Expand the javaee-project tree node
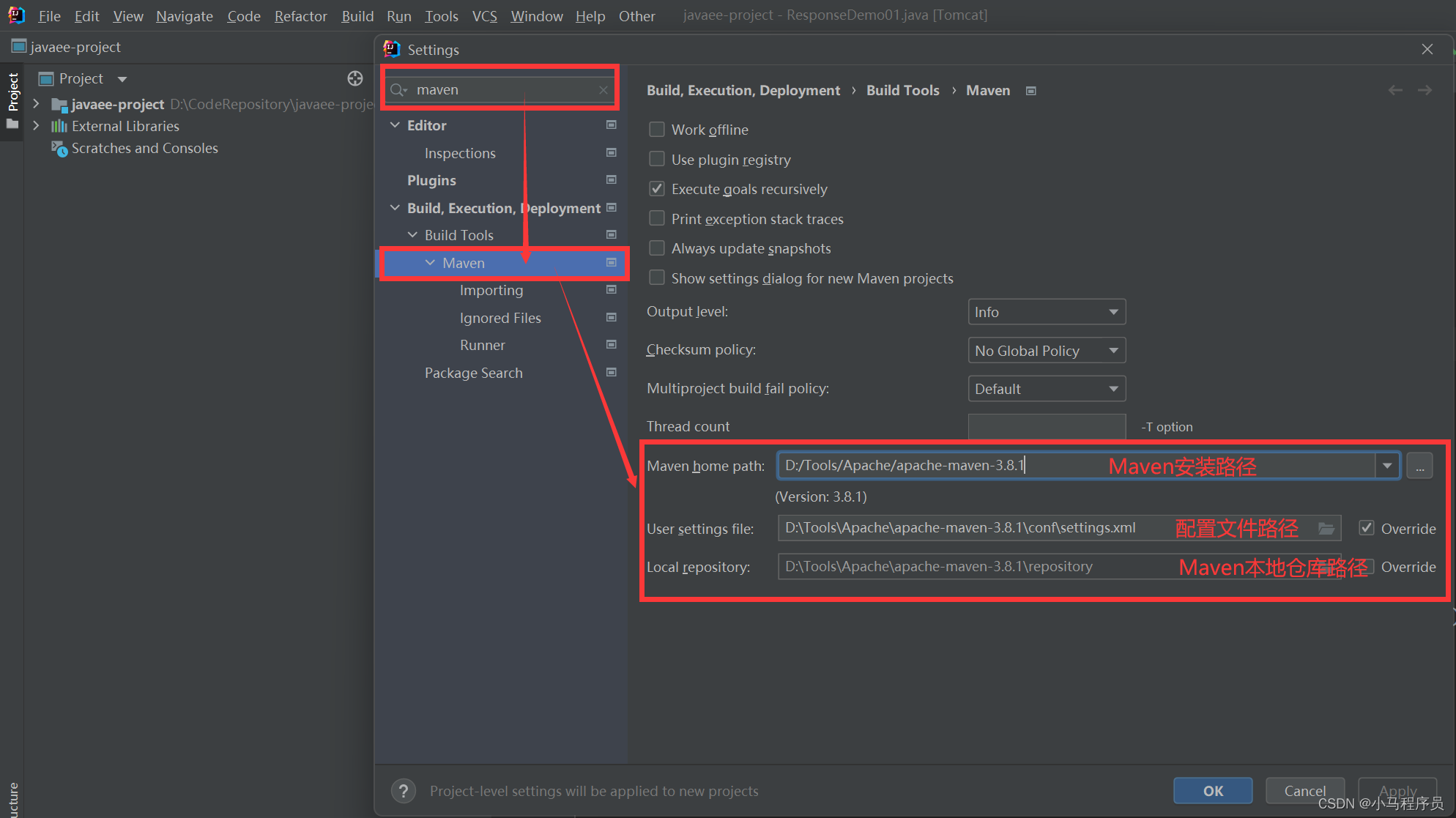This screenshot has width=1456, height=818. click(36, 104)
